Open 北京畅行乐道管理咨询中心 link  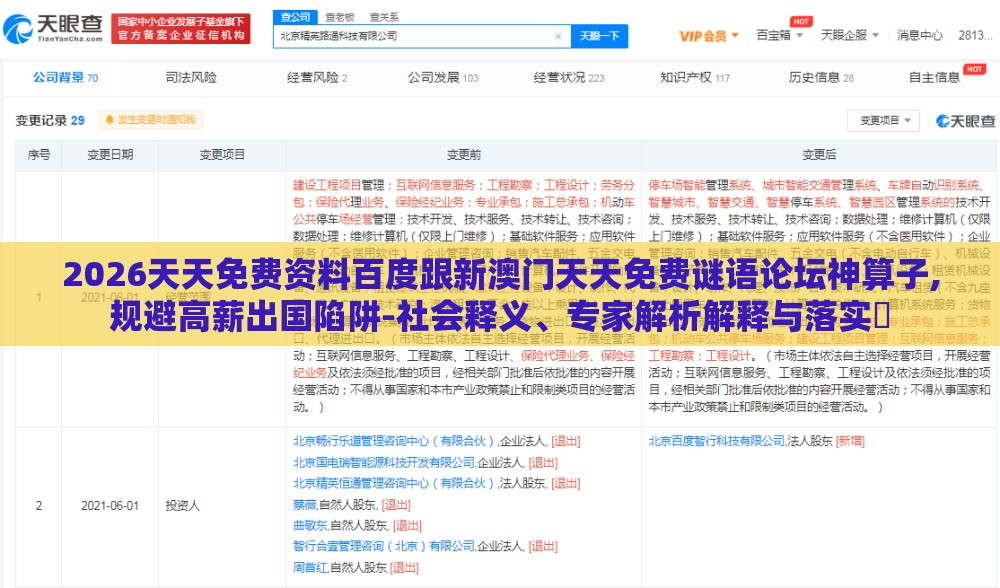393,441
